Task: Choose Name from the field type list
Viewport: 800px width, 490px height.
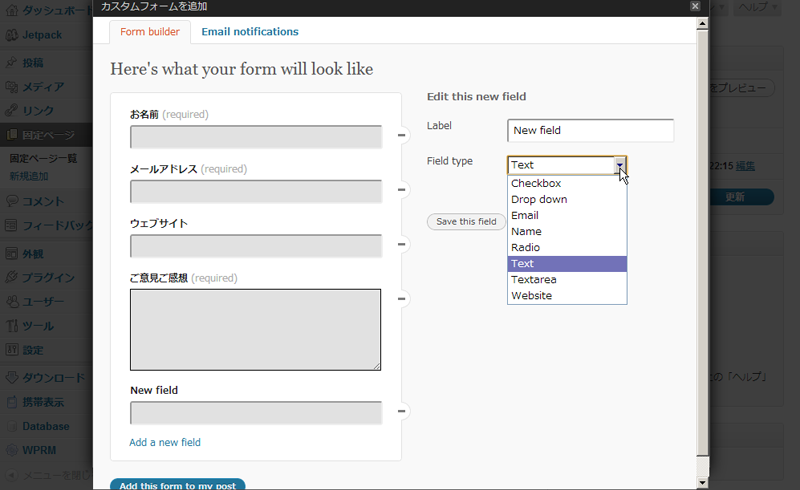Action: tap(567, 232)
